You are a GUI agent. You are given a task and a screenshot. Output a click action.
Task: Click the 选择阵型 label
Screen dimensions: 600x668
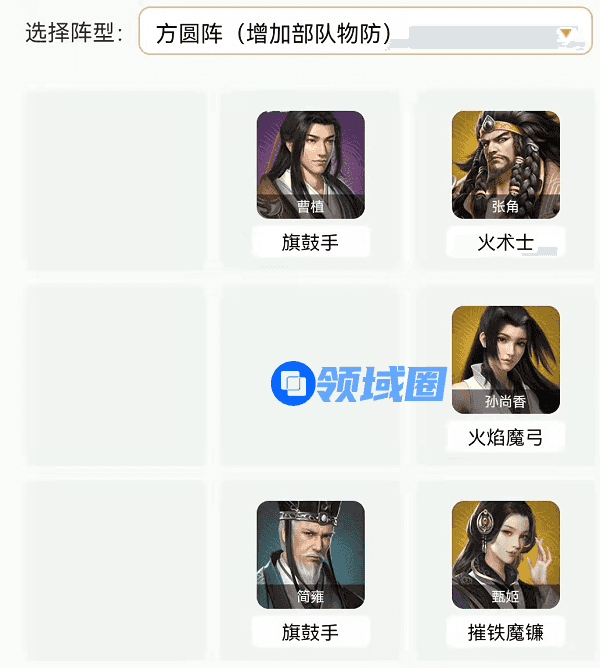(x=70, y=32)
